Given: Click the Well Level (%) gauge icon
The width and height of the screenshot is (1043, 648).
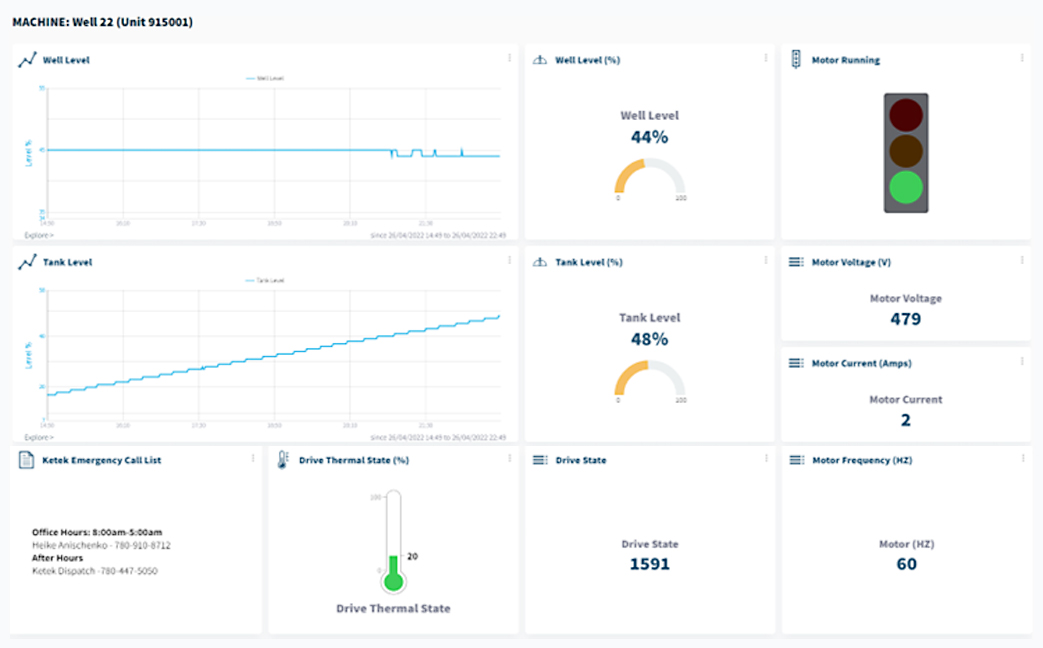Looking at the screenshot, I should 539,59.
